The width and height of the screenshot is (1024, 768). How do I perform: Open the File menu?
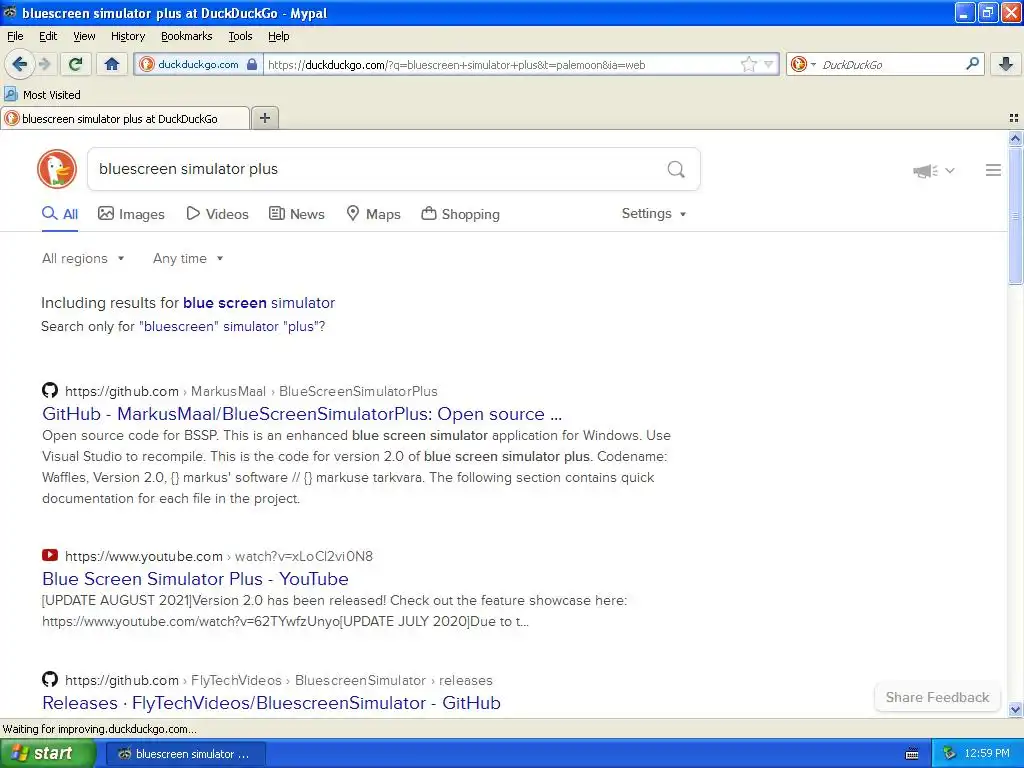point(15,36)
